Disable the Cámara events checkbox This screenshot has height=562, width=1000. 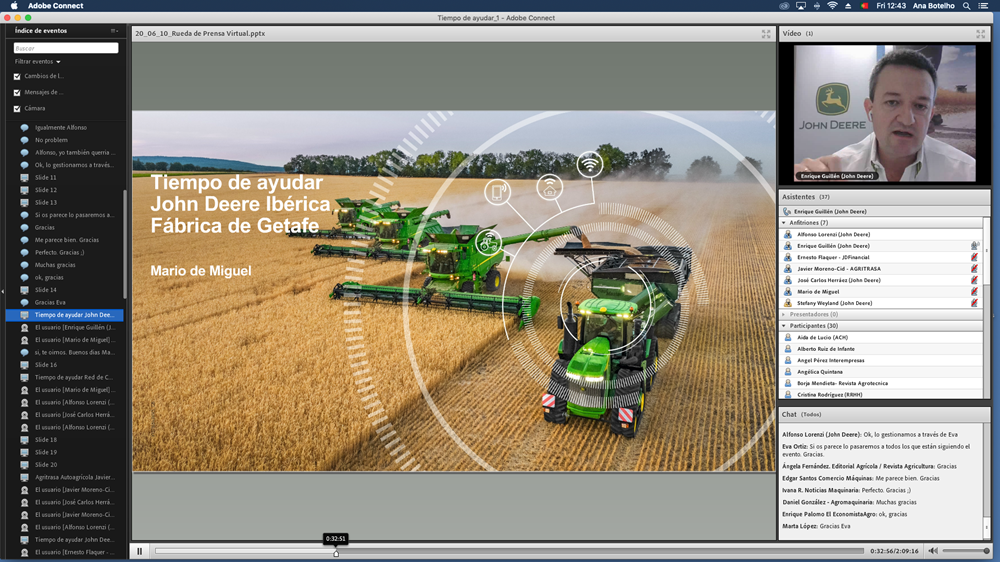coord(17,108)
